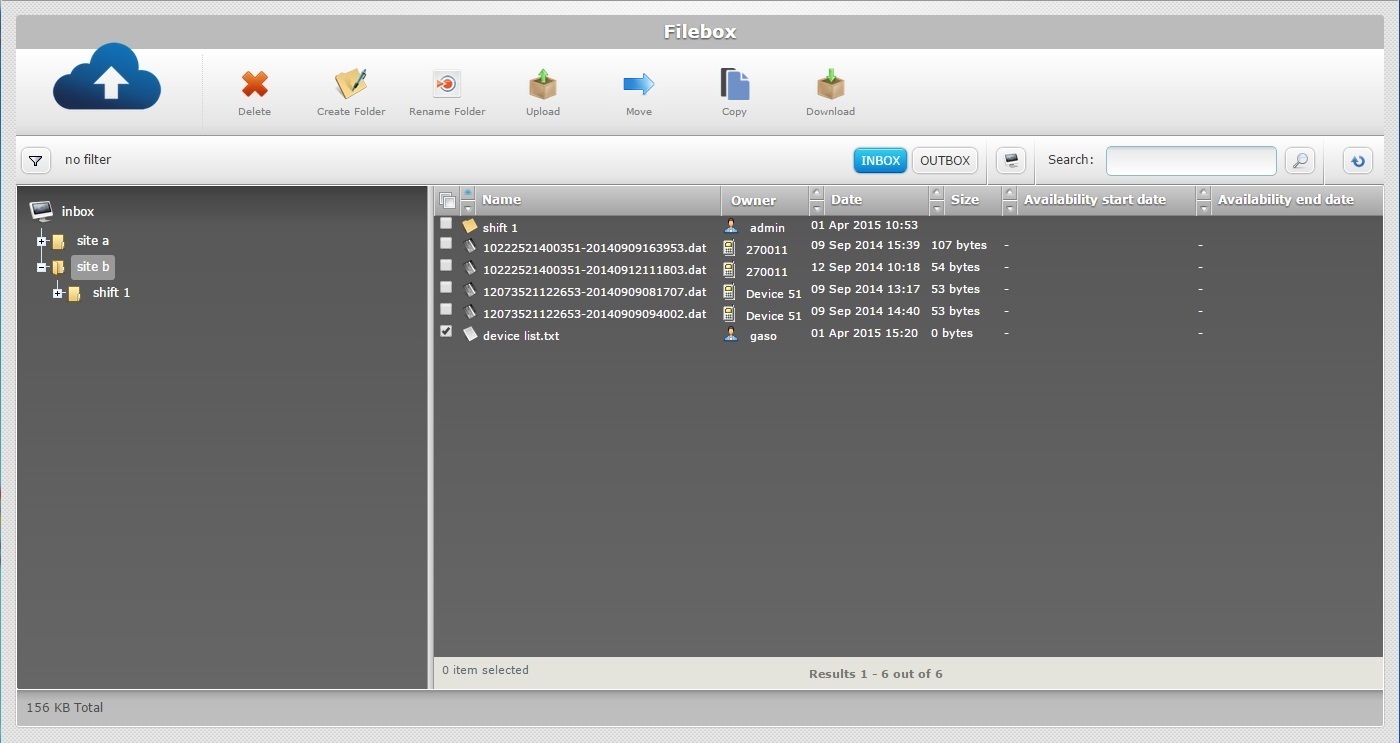The width and height of the screenshot is (1400, 743).
Task: Sort Name column ascending arrow
Action: coord(468,193)
